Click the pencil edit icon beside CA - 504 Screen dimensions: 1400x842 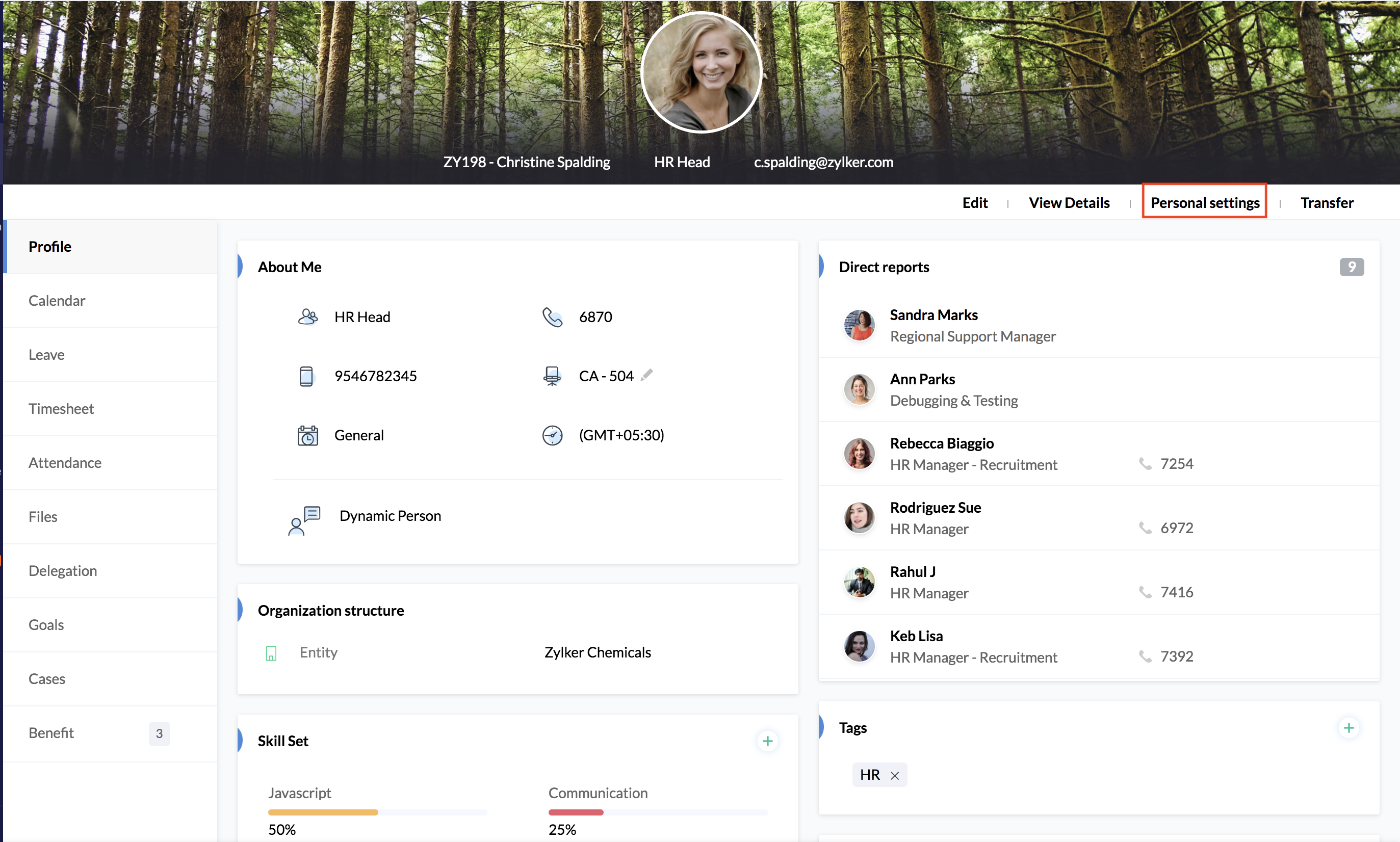[646, 375]
